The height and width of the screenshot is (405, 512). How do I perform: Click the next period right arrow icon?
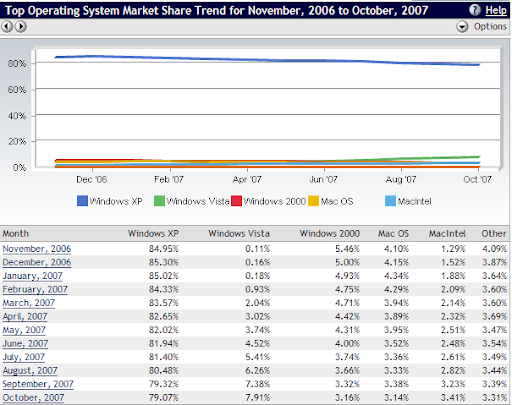(x=21, y=26)
